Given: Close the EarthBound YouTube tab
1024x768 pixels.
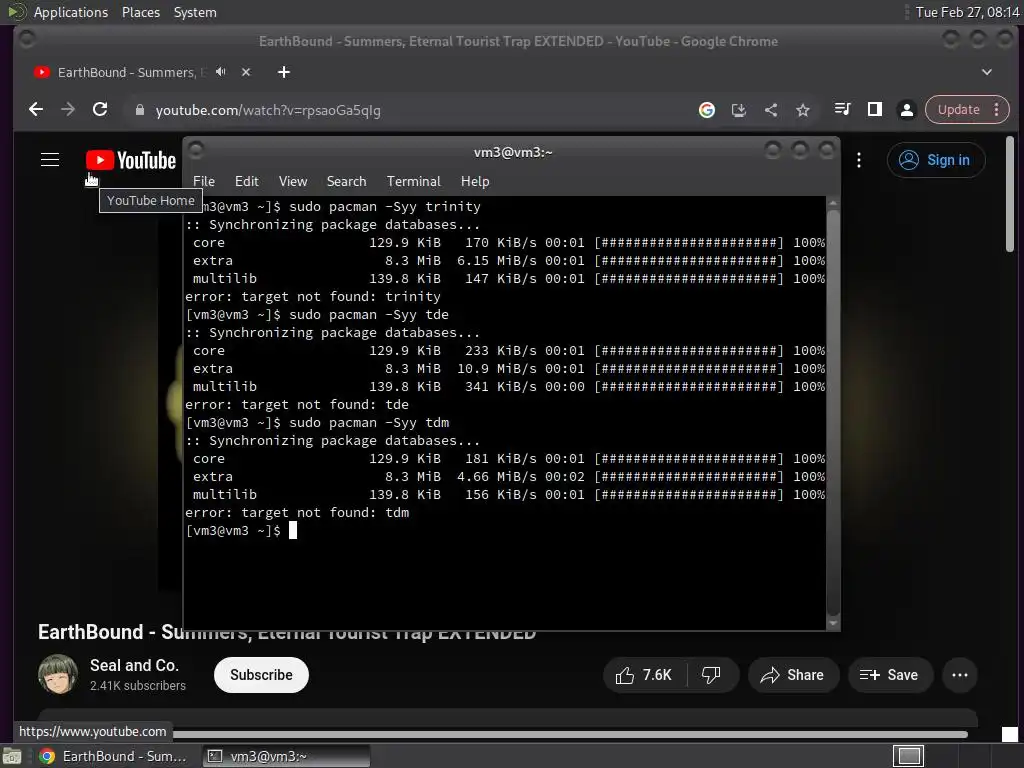Looking at the screenshot, I should click(246, 72).
